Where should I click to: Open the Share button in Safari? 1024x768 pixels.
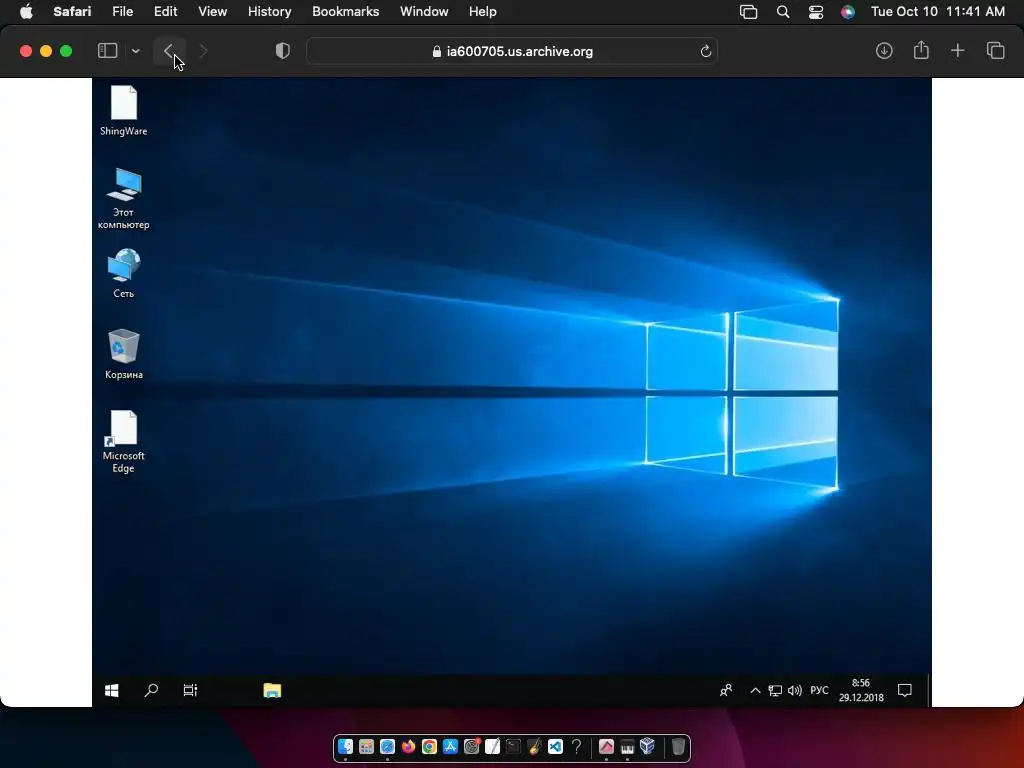tap(921, 50)
